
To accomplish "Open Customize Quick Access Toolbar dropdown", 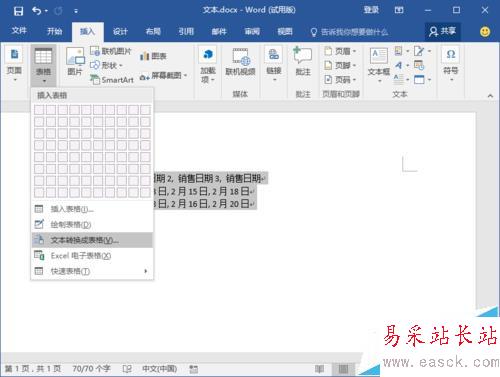I will pyautogui.click(x=76, y=11).
